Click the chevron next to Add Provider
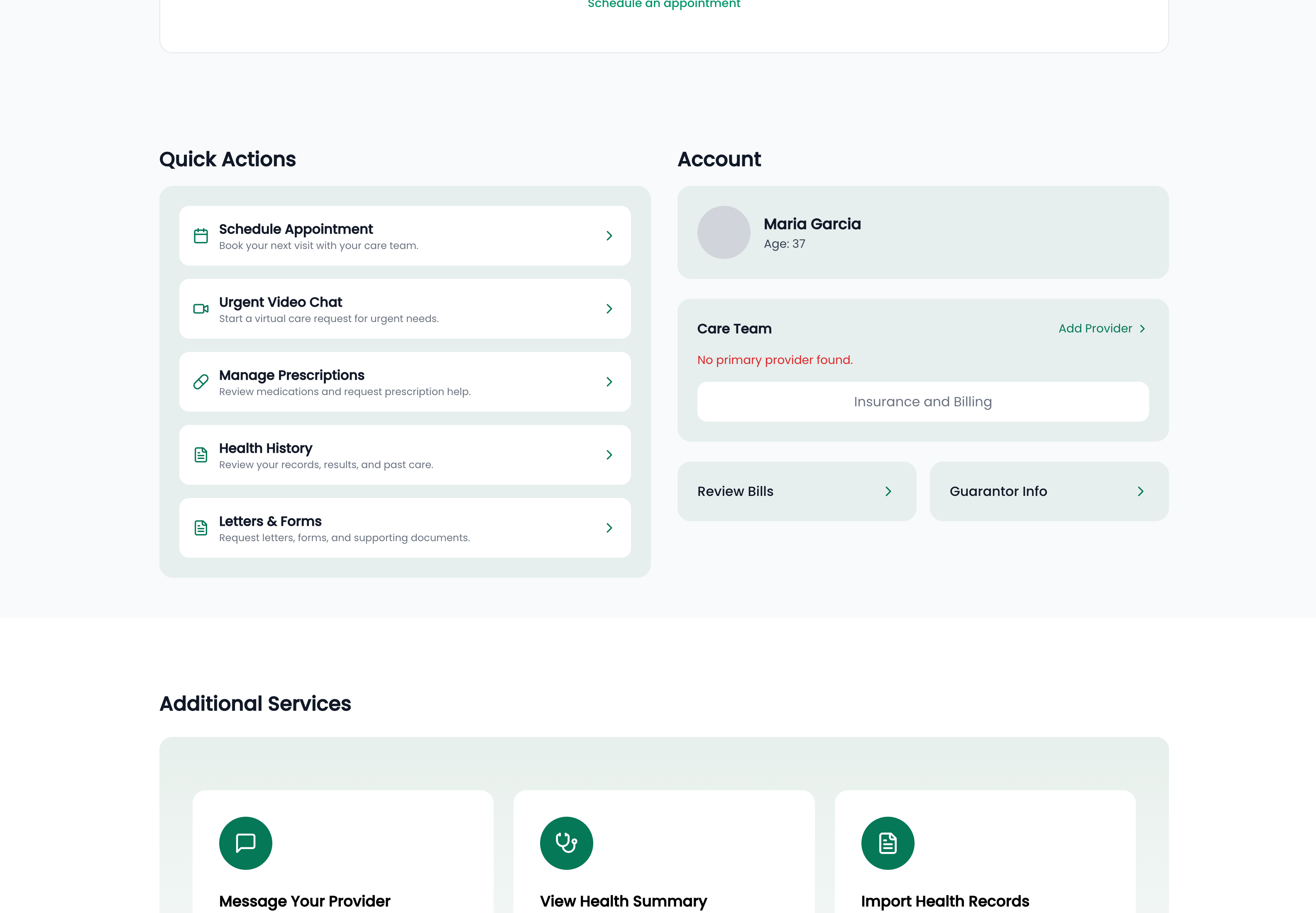The image size is (1316, 913). tap(1142, 329)
